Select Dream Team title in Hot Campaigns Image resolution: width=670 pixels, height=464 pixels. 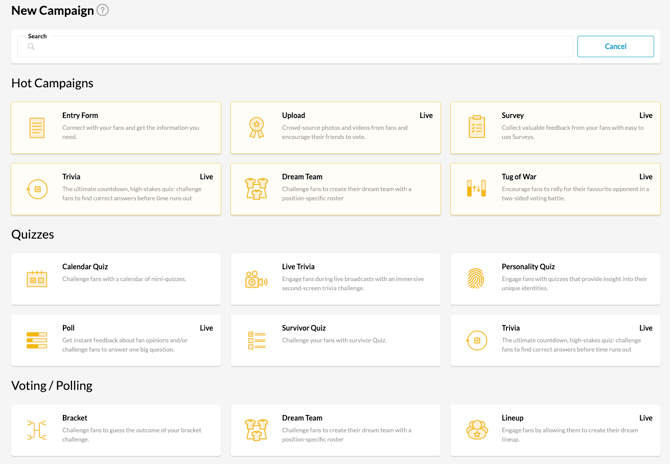302,177
